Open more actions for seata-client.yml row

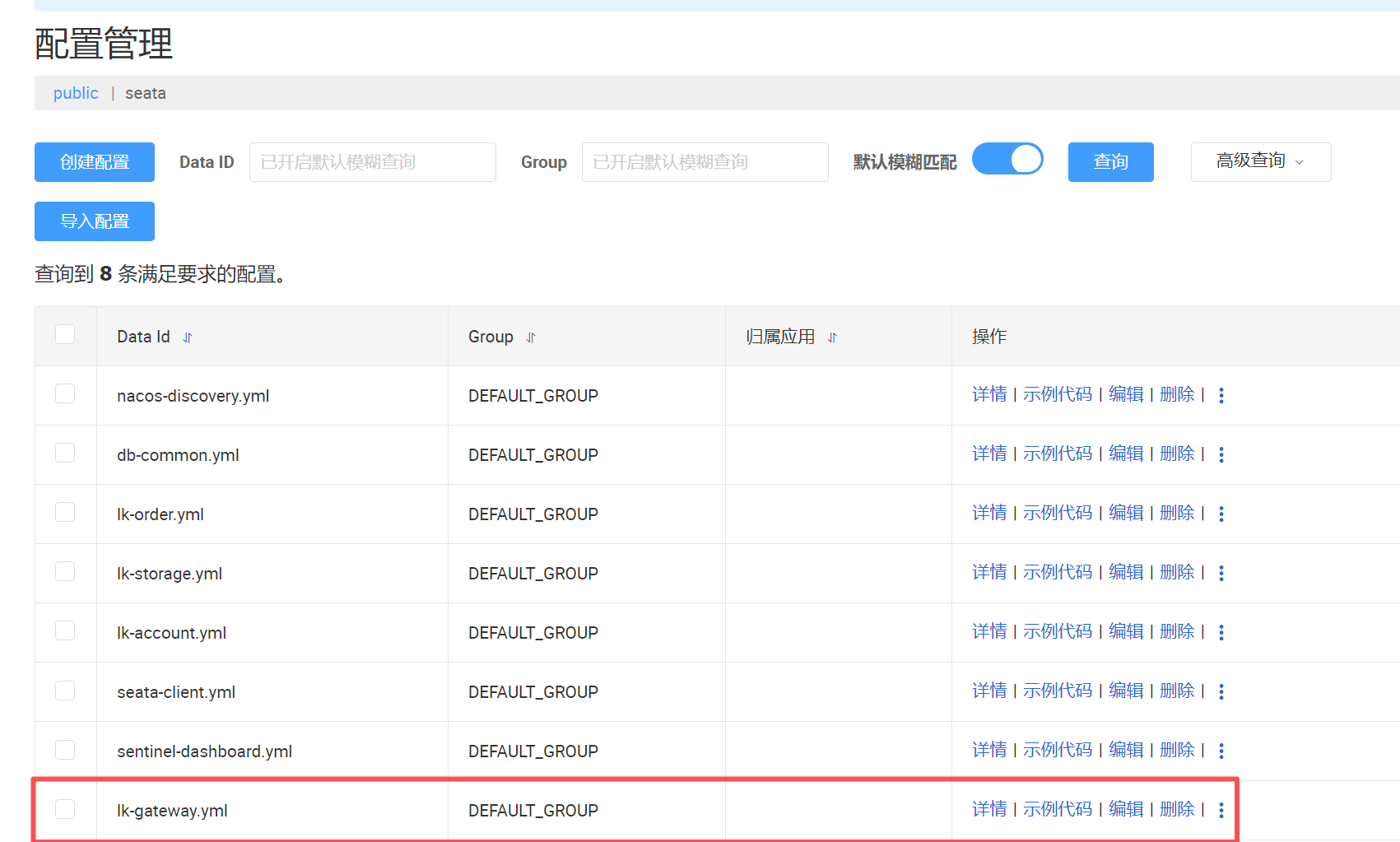click(1221, 691)
